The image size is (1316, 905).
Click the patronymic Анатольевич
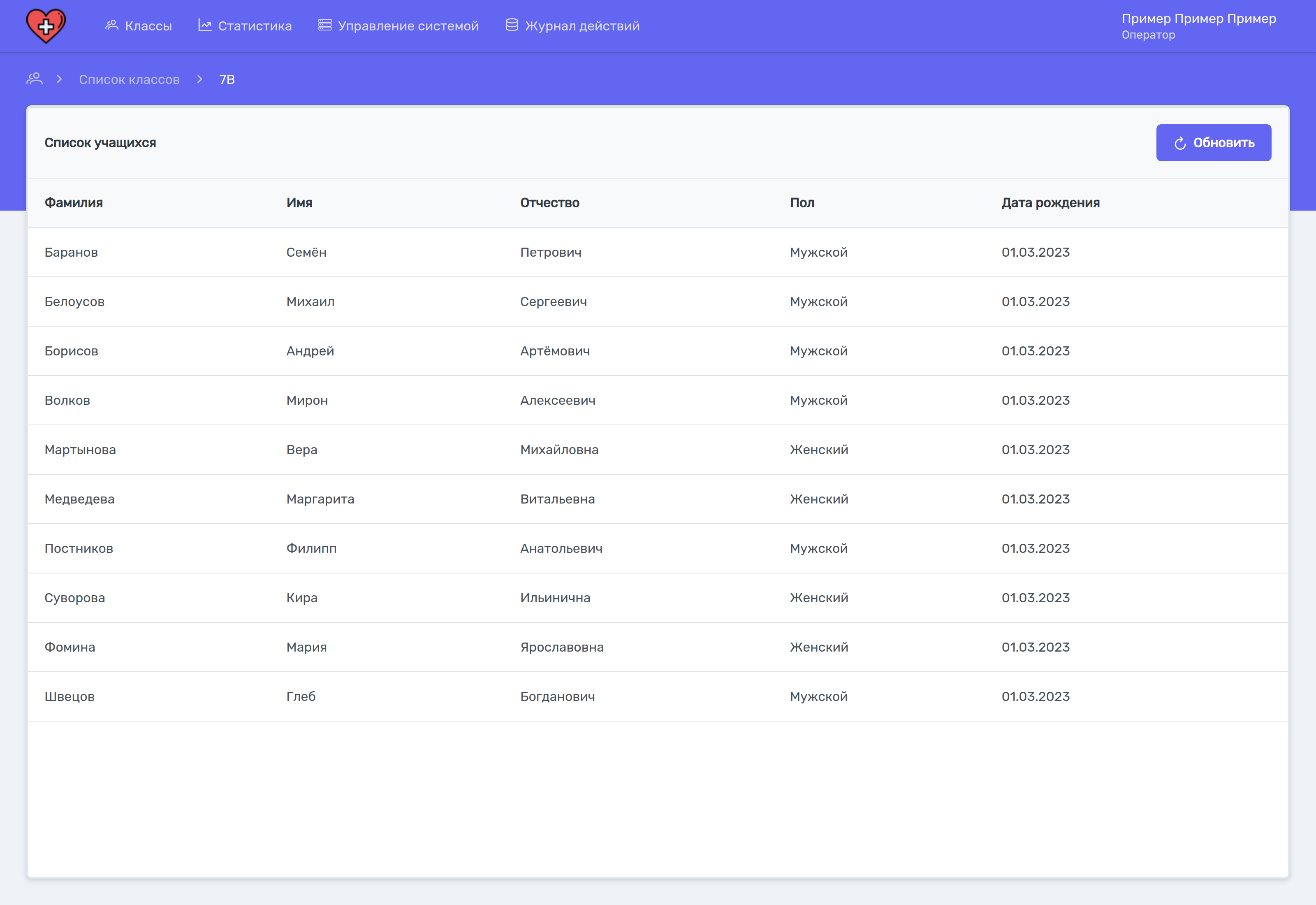coord(562,548)
